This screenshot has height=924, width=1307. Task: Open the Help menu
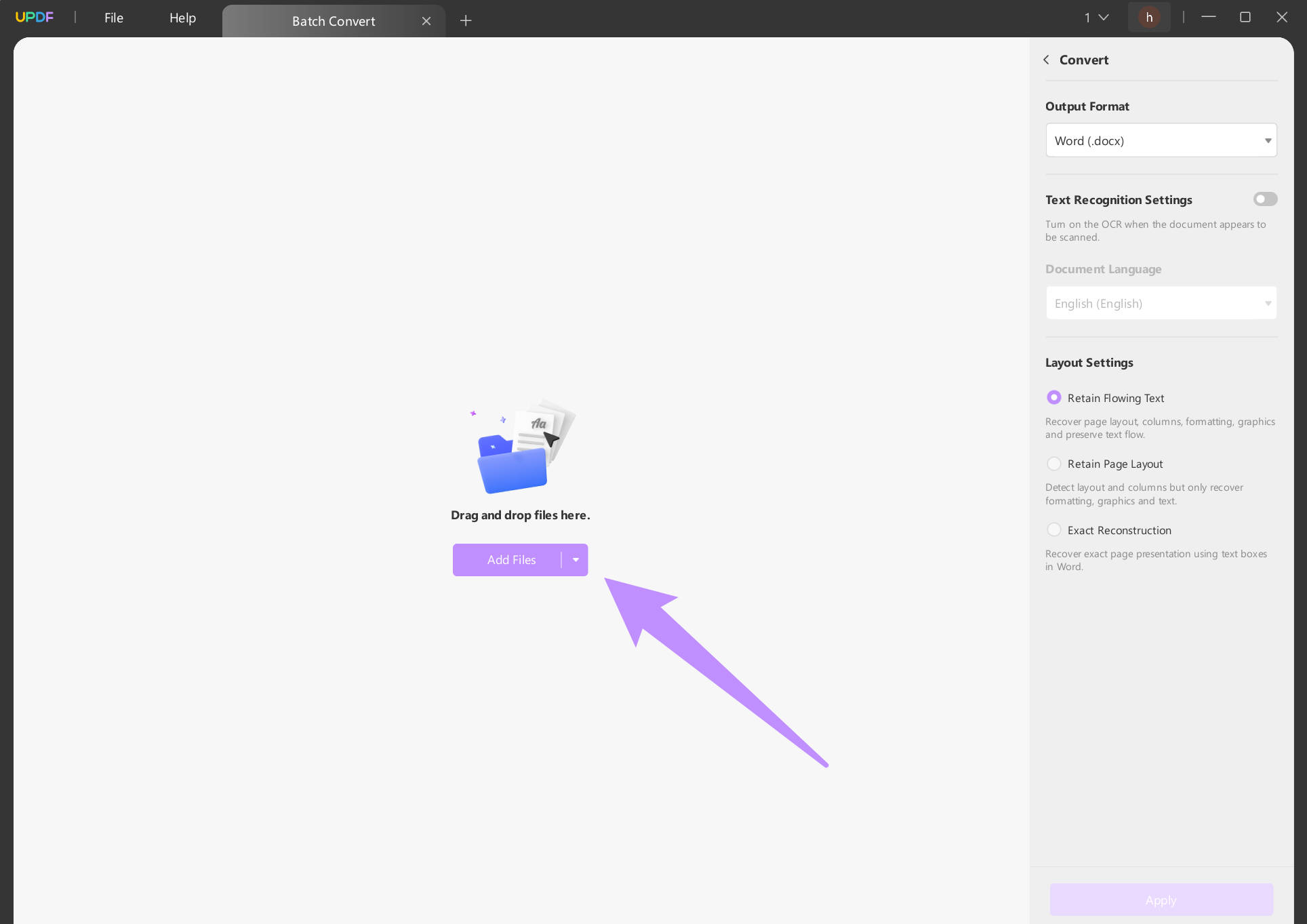point(182,18)
